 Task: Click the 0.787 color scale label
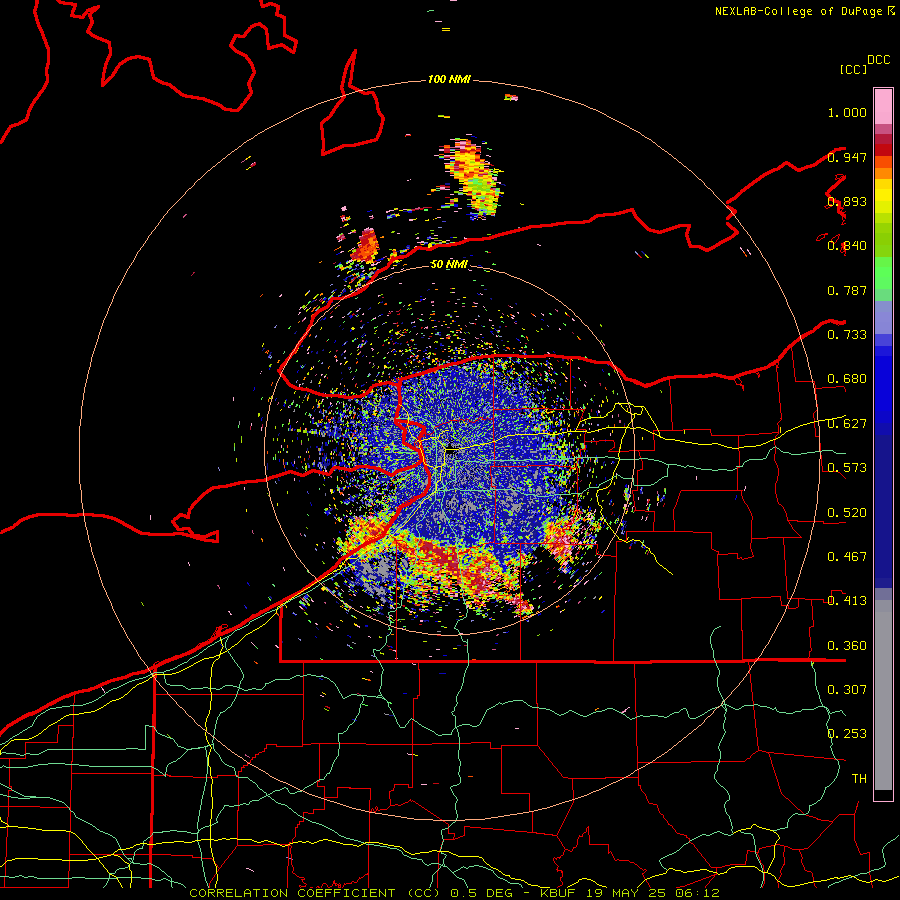click(x=847, y=290)
